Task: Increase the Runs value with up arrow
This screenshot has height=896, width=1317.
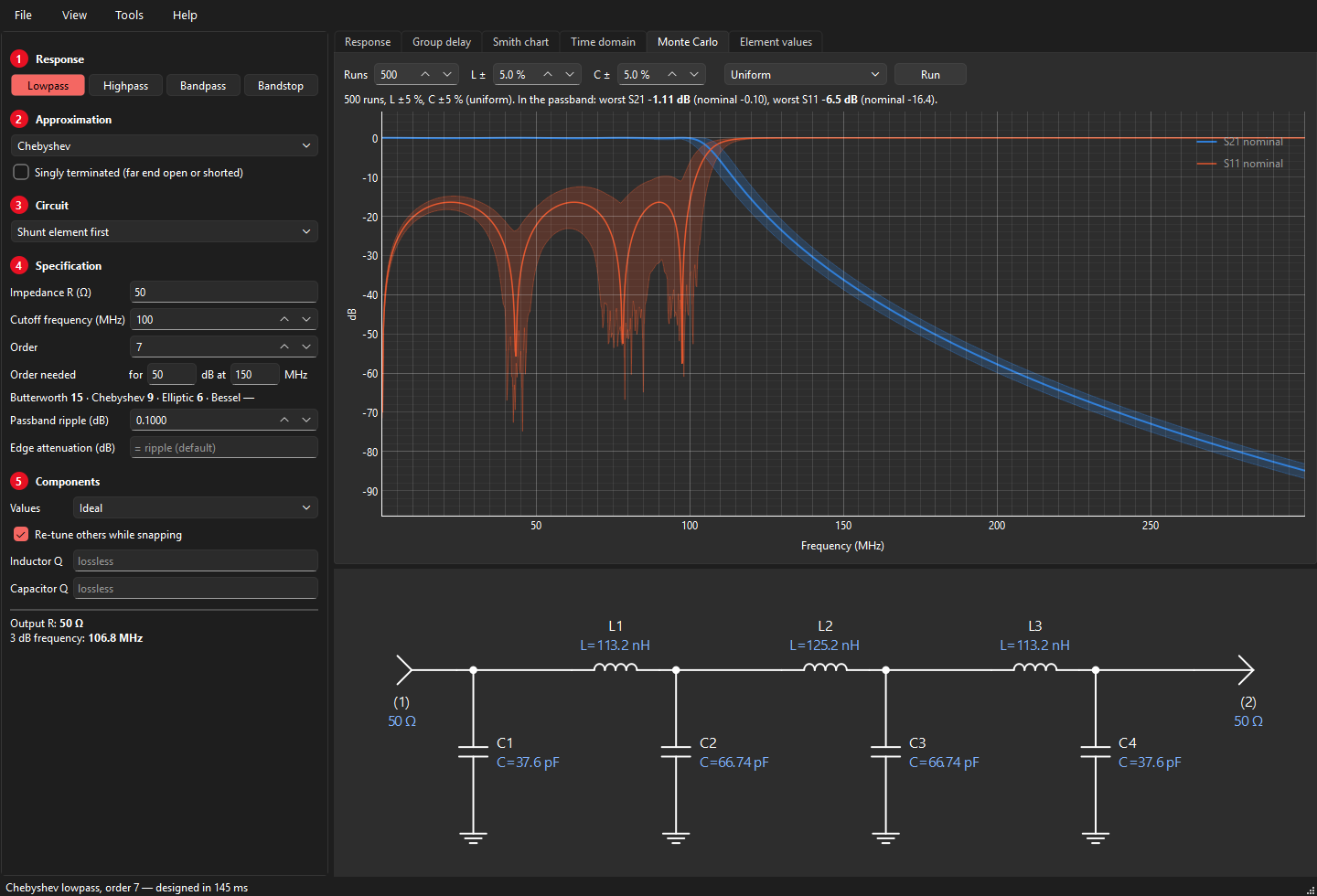Action: 425,74
